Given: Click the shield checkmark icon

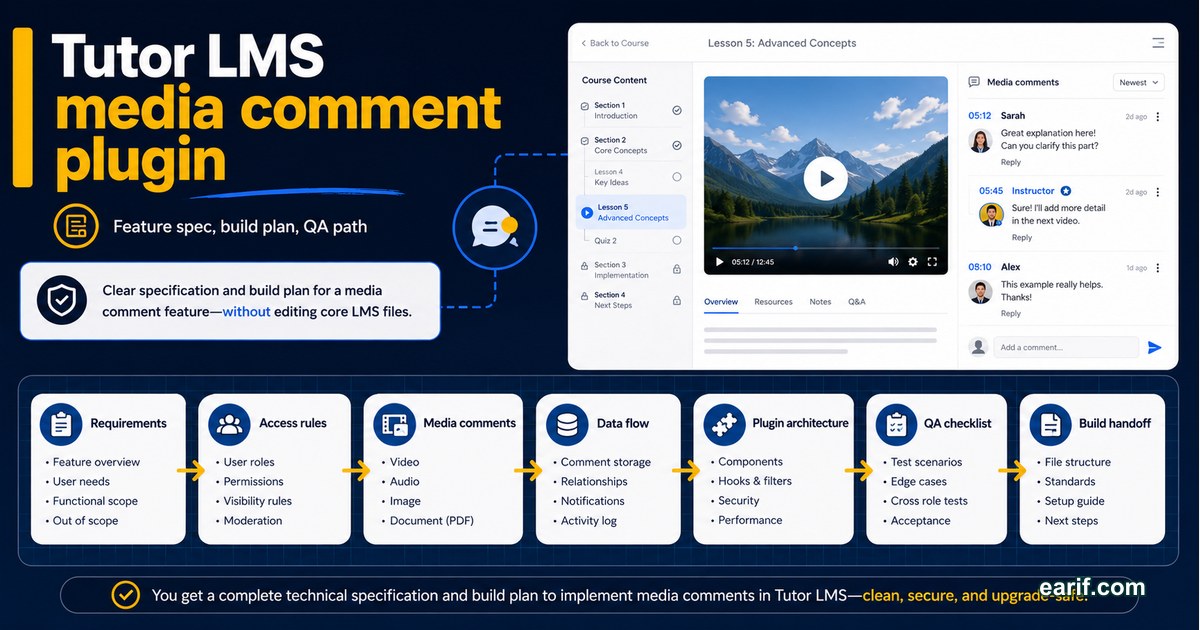Looking at the screenshot, I should pyautogui.click(x=60, y=301).
